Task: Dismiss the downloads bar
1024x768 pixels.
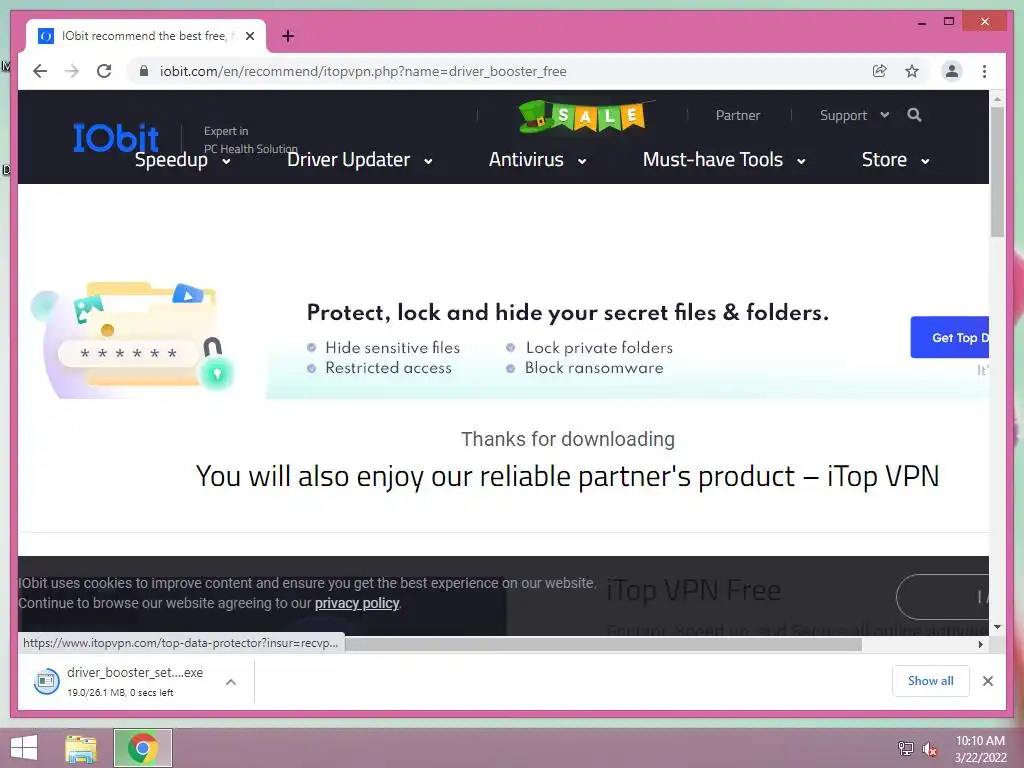Action: point(987,681)
